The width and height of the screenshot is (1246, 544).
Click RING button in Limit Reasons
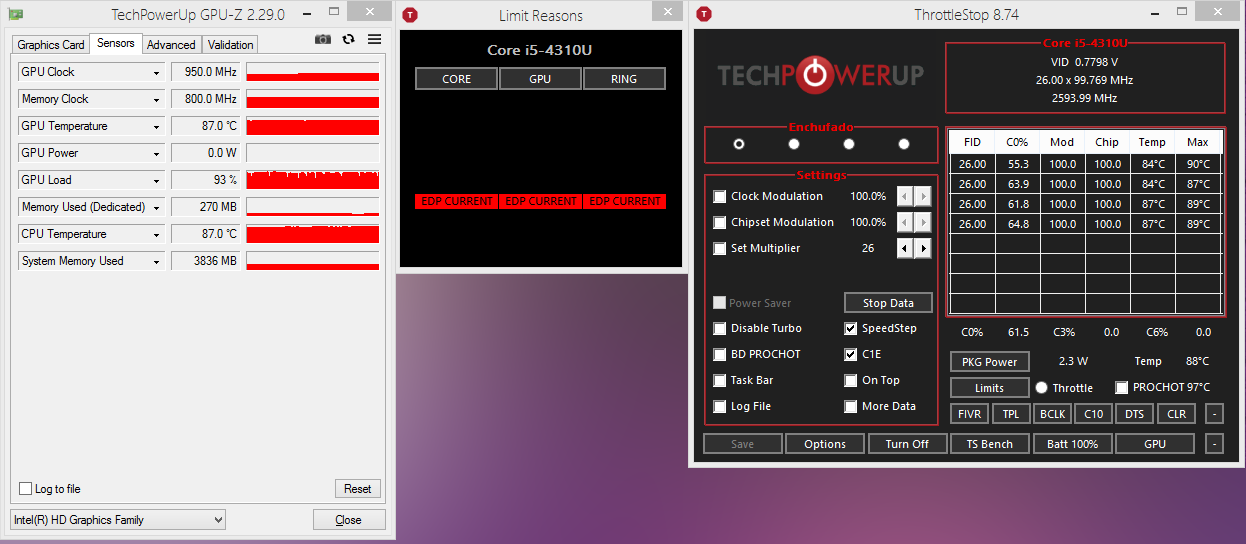coord(624,79)
